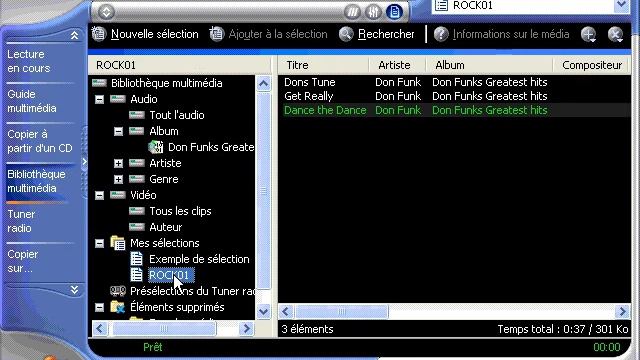Expand the Genre tree node

coord(118,179)
